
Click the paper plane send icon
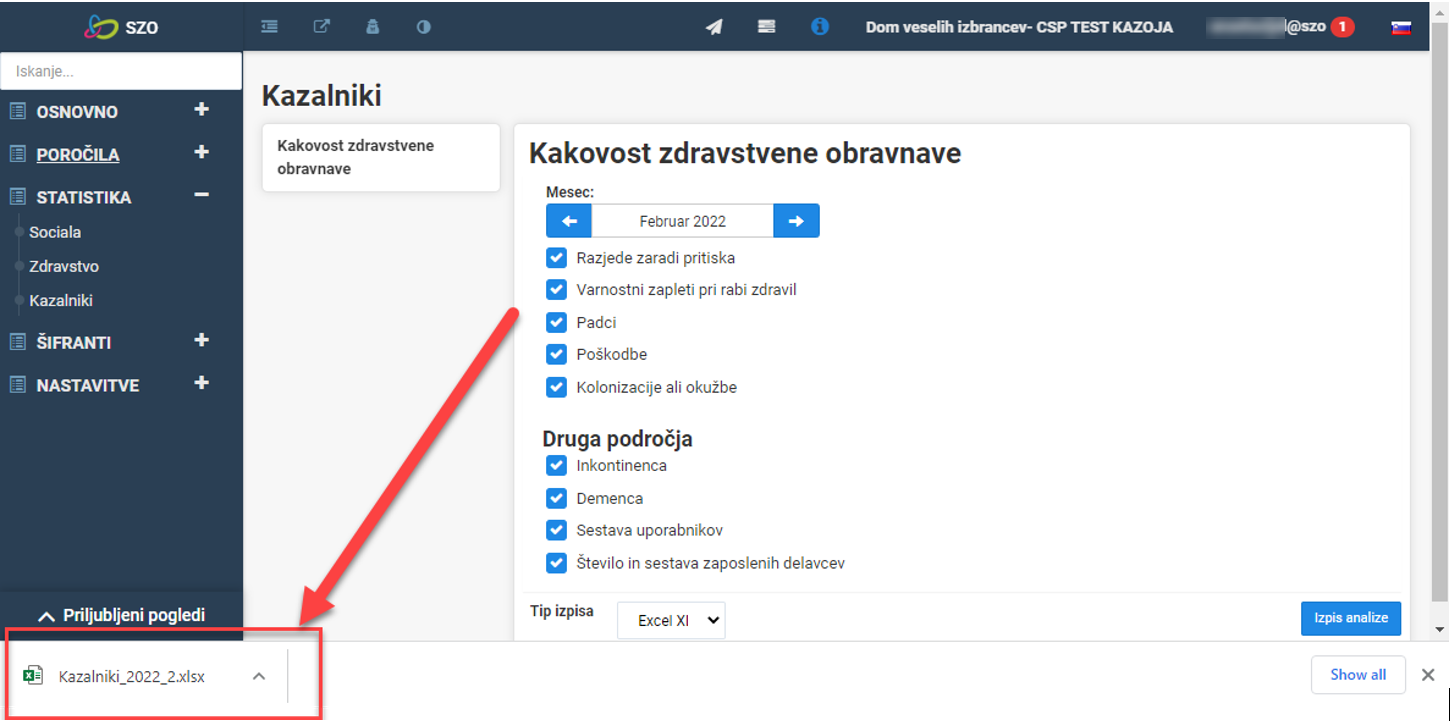[714, 27]
